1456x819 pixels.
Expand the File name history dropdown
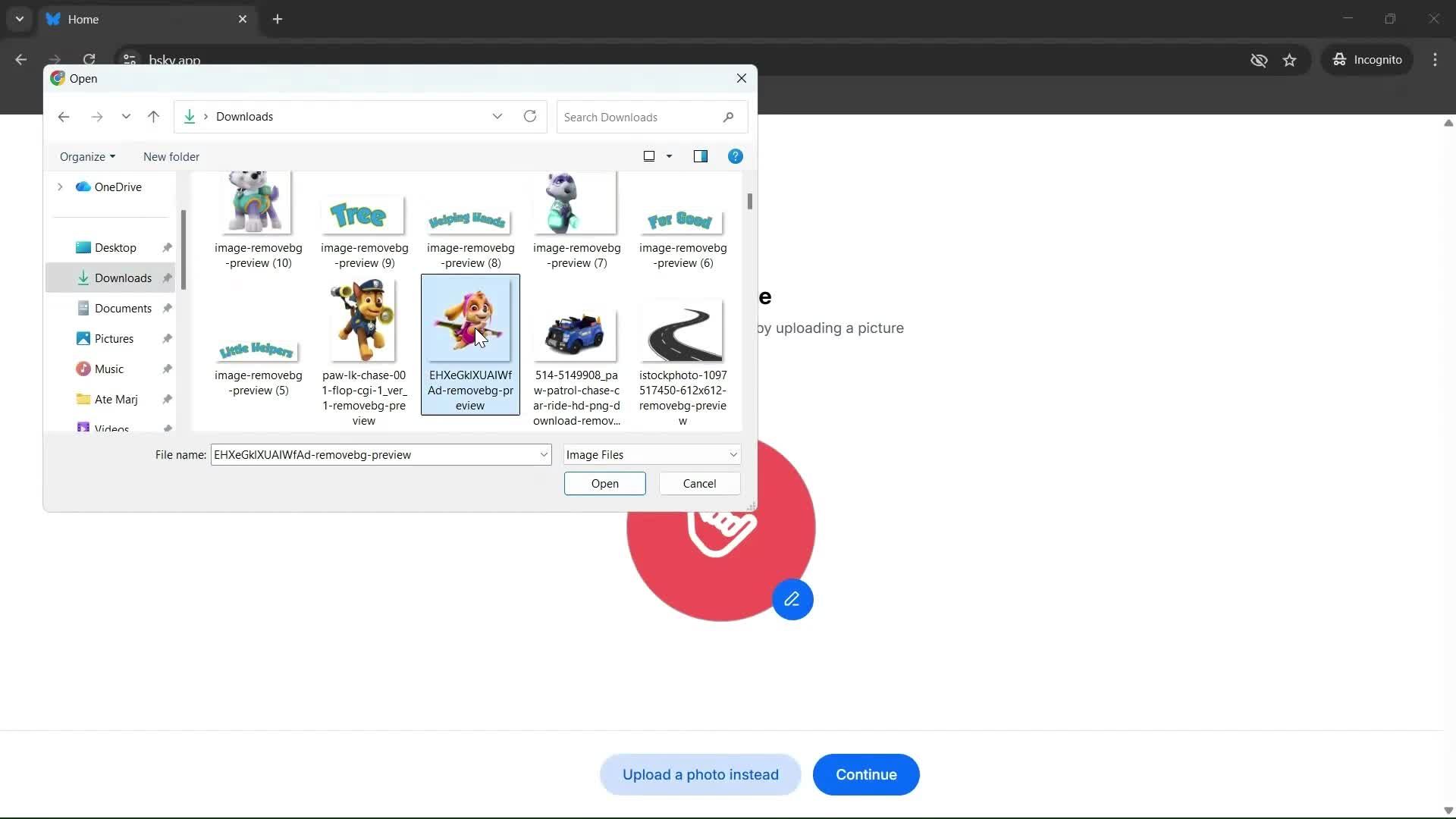coord(543,454)
